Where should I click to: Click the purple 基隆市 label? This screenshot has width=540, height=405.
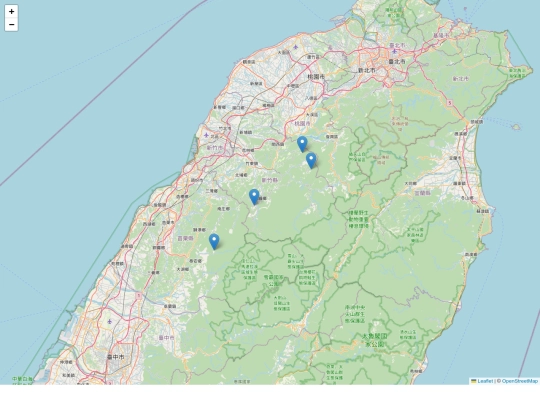(441, 35)
